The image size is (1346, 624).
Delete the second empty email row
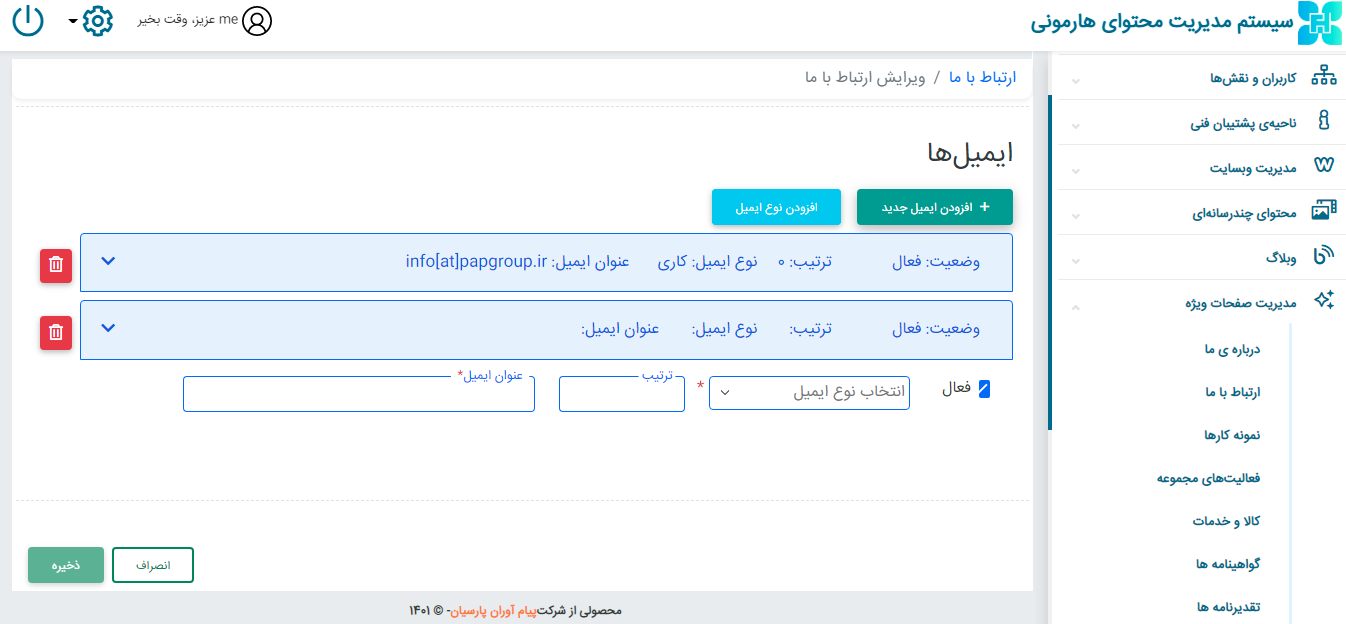pos(56,332)
